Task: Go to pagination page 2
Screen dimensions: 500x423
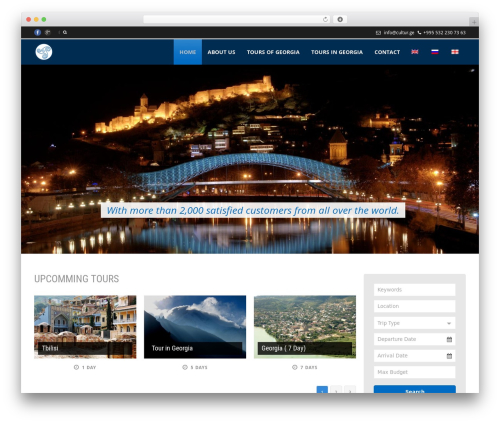Action: coord(336,390)
